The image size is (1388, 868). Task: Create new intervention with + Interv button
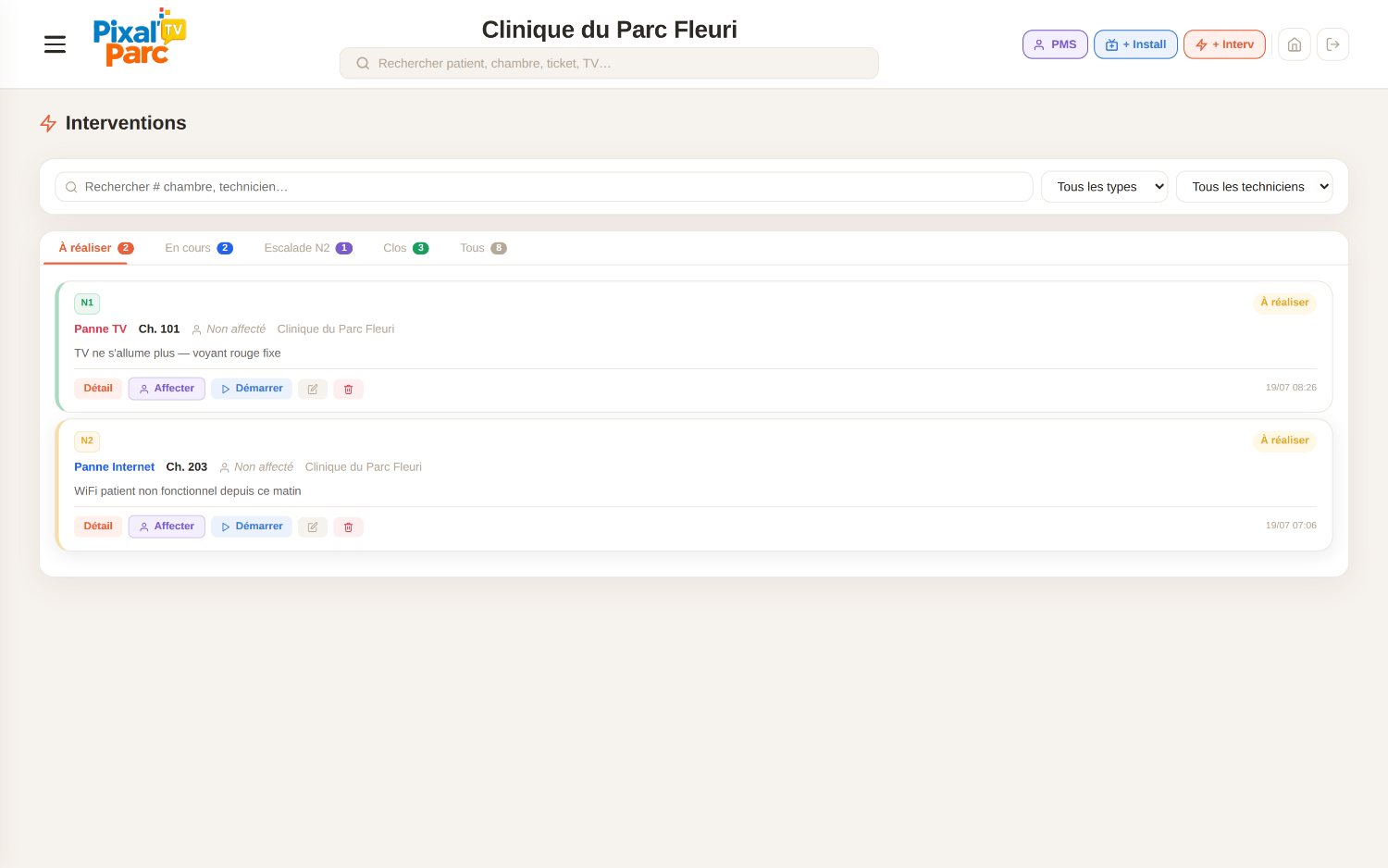tap(1224, 44)
